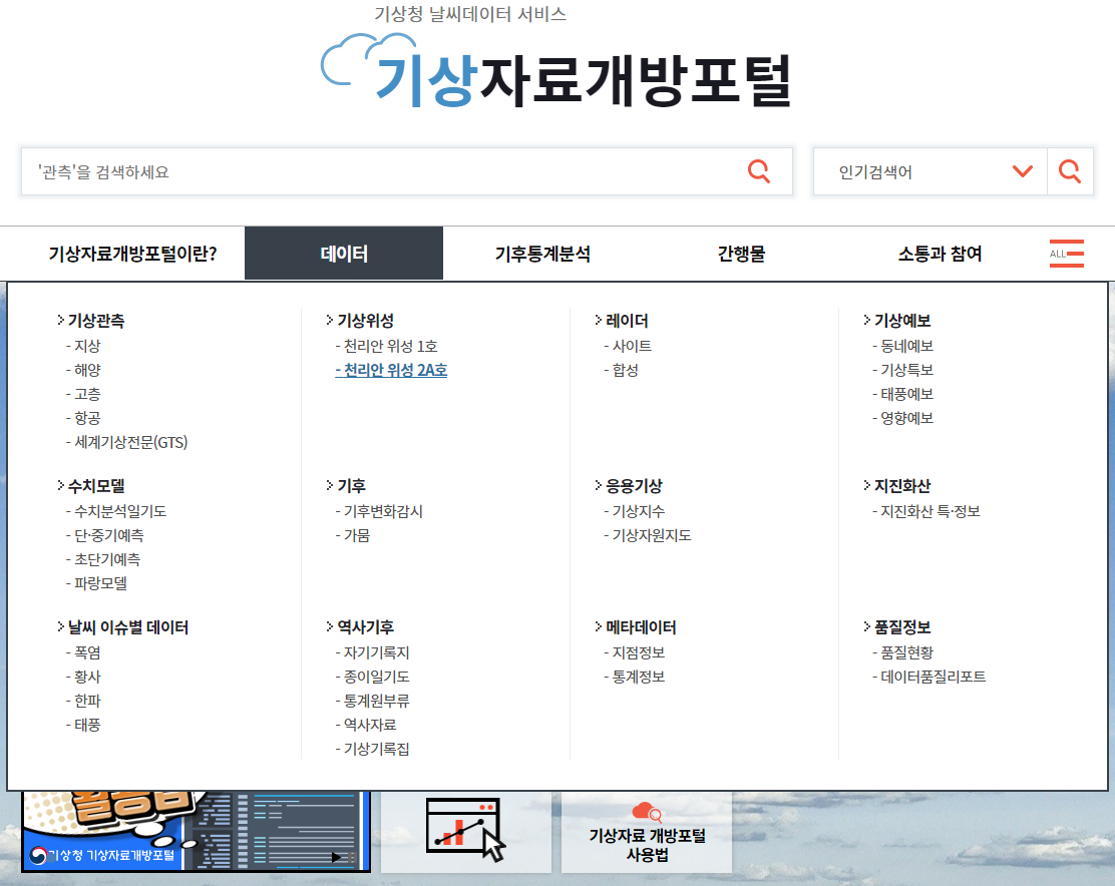
Task: Open 기상자료 개방포털 사용법 card
Action: click(646, 832)
